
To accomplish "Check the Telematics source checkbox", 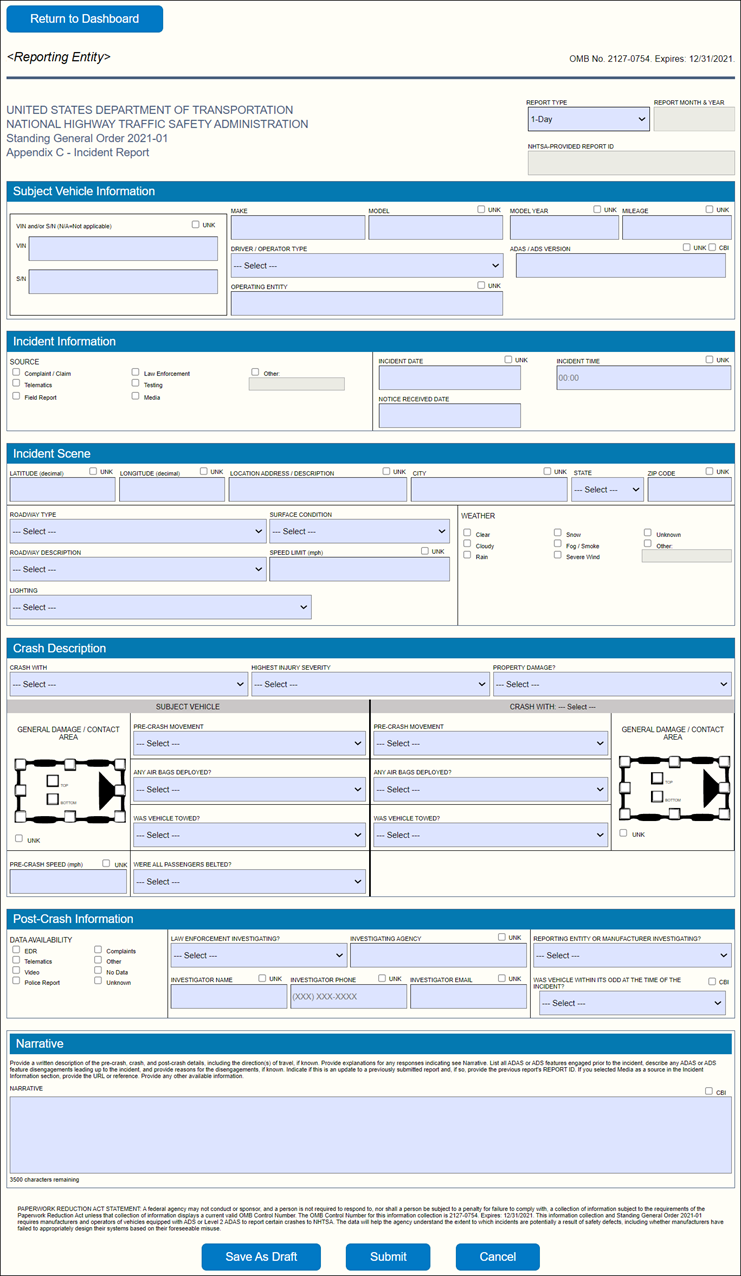I will point(16,384).
